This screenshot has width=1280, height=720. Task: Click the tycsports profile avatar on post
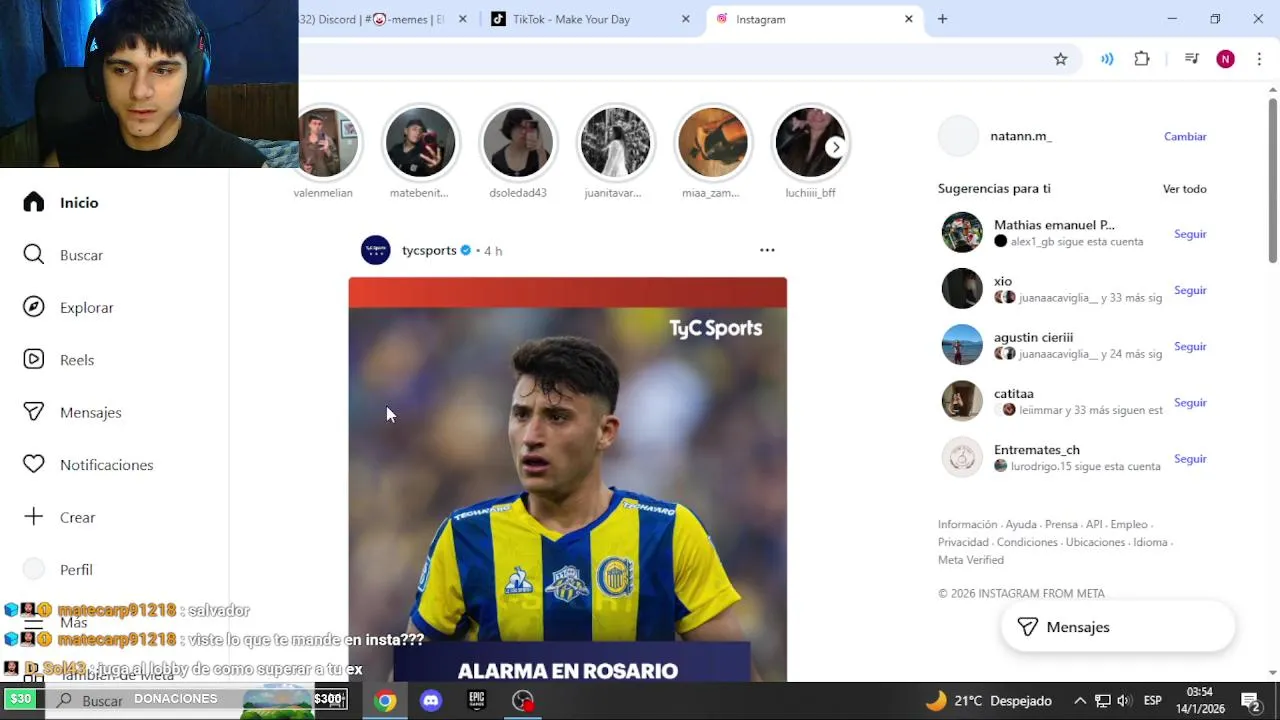(376, 250)
